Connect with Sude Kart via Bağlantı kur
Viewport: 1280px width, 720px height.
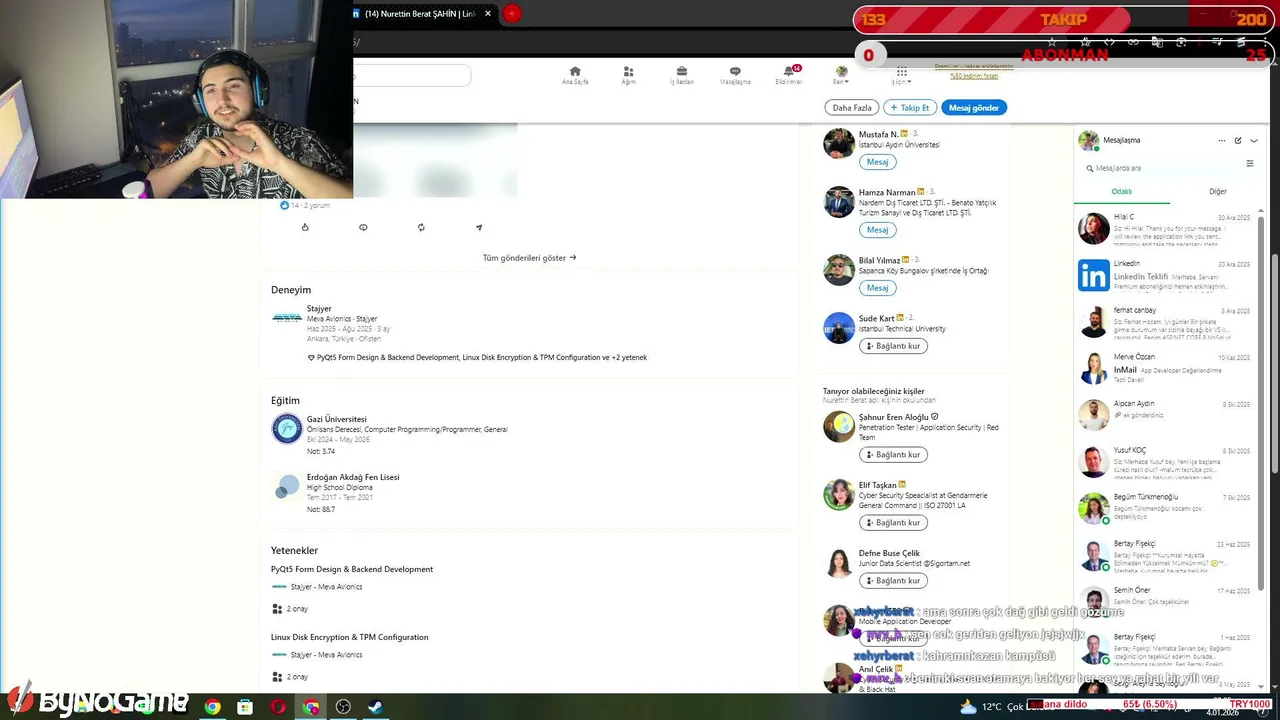click(x=893, y=346)
